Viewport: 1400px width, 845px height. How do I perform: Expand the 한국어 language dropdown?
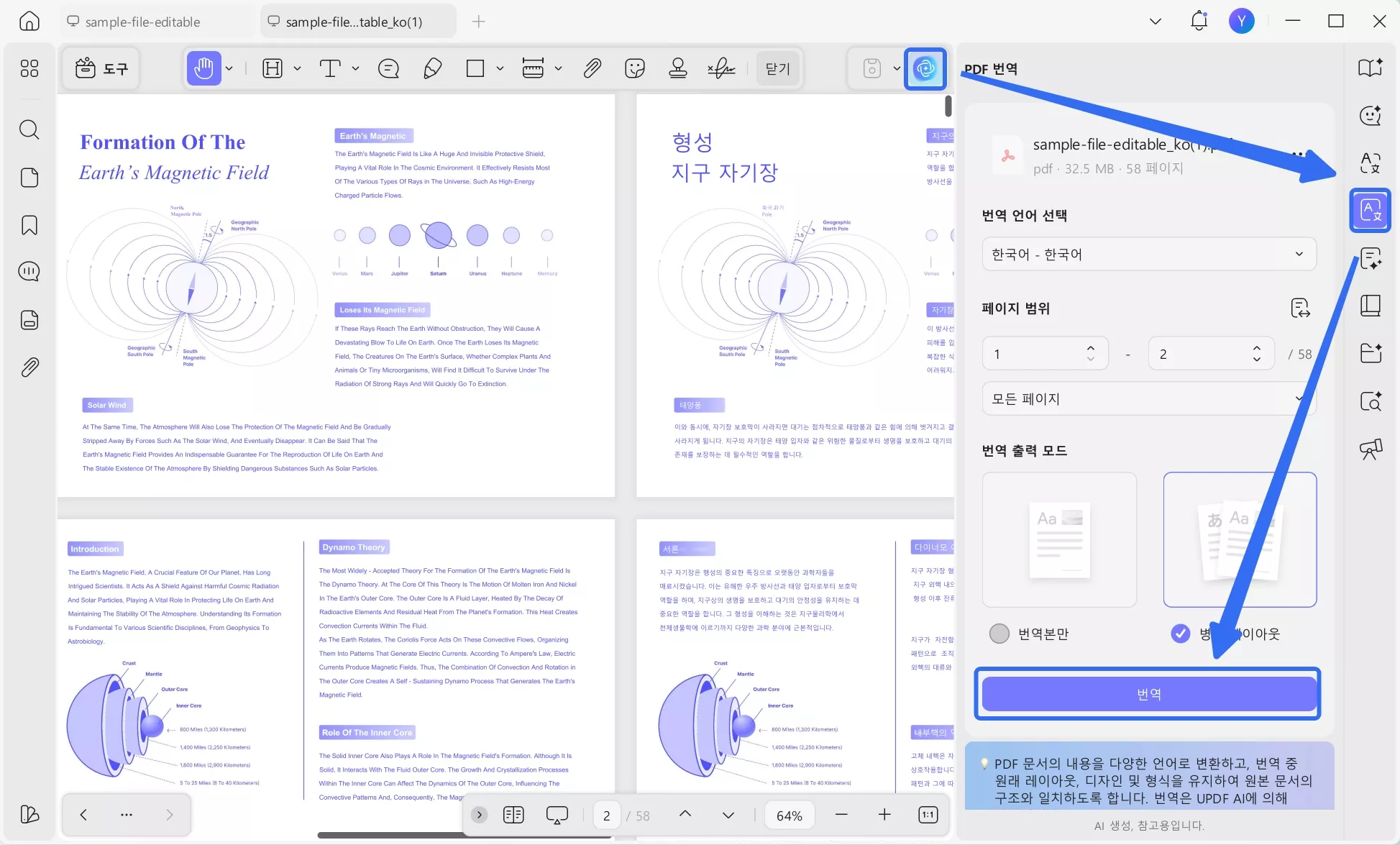point(1148,254)
